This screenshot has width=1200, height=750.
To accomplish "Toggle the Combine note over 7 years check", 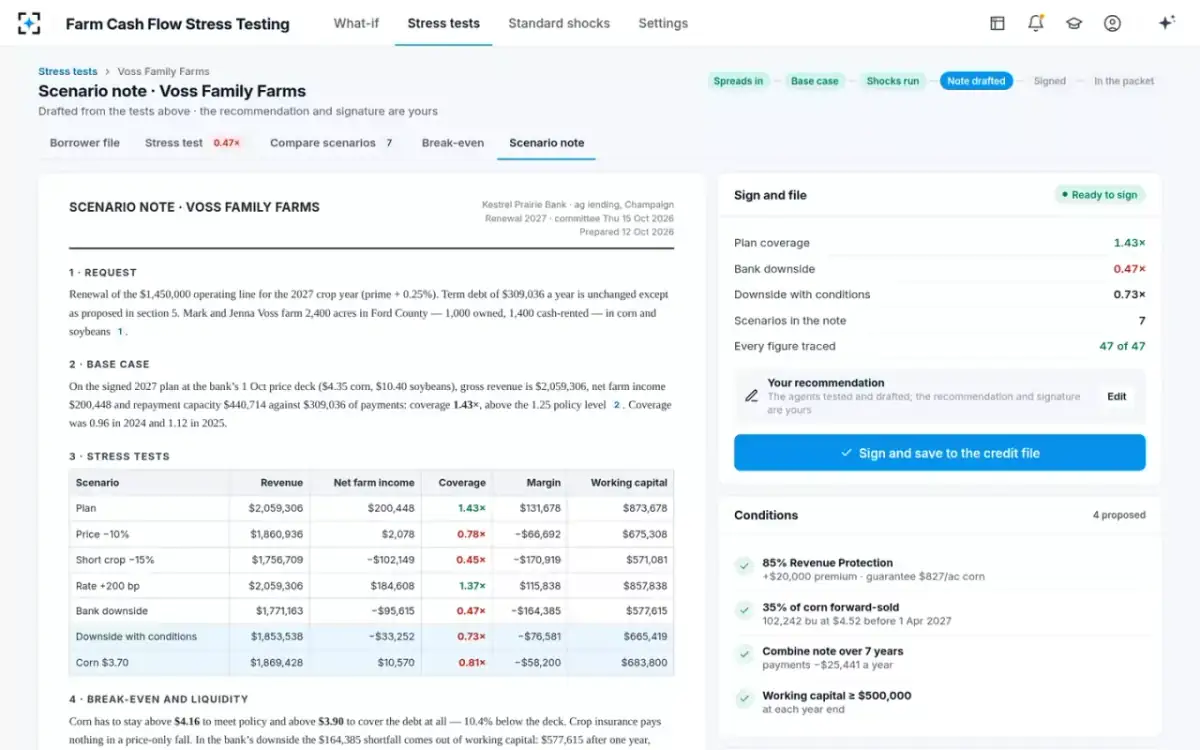I will point(744,655).
